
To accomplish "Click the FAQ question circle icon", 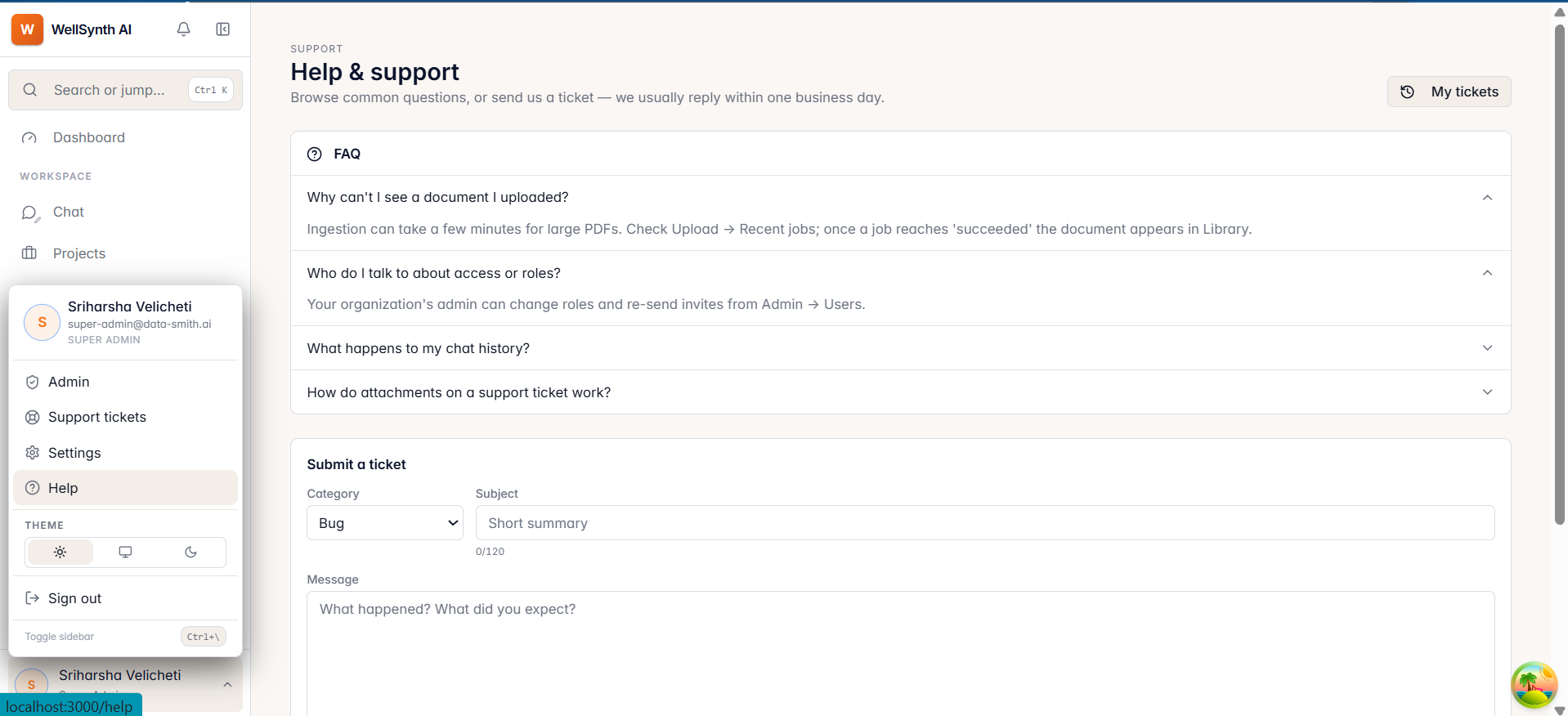I will click(315, 154).
